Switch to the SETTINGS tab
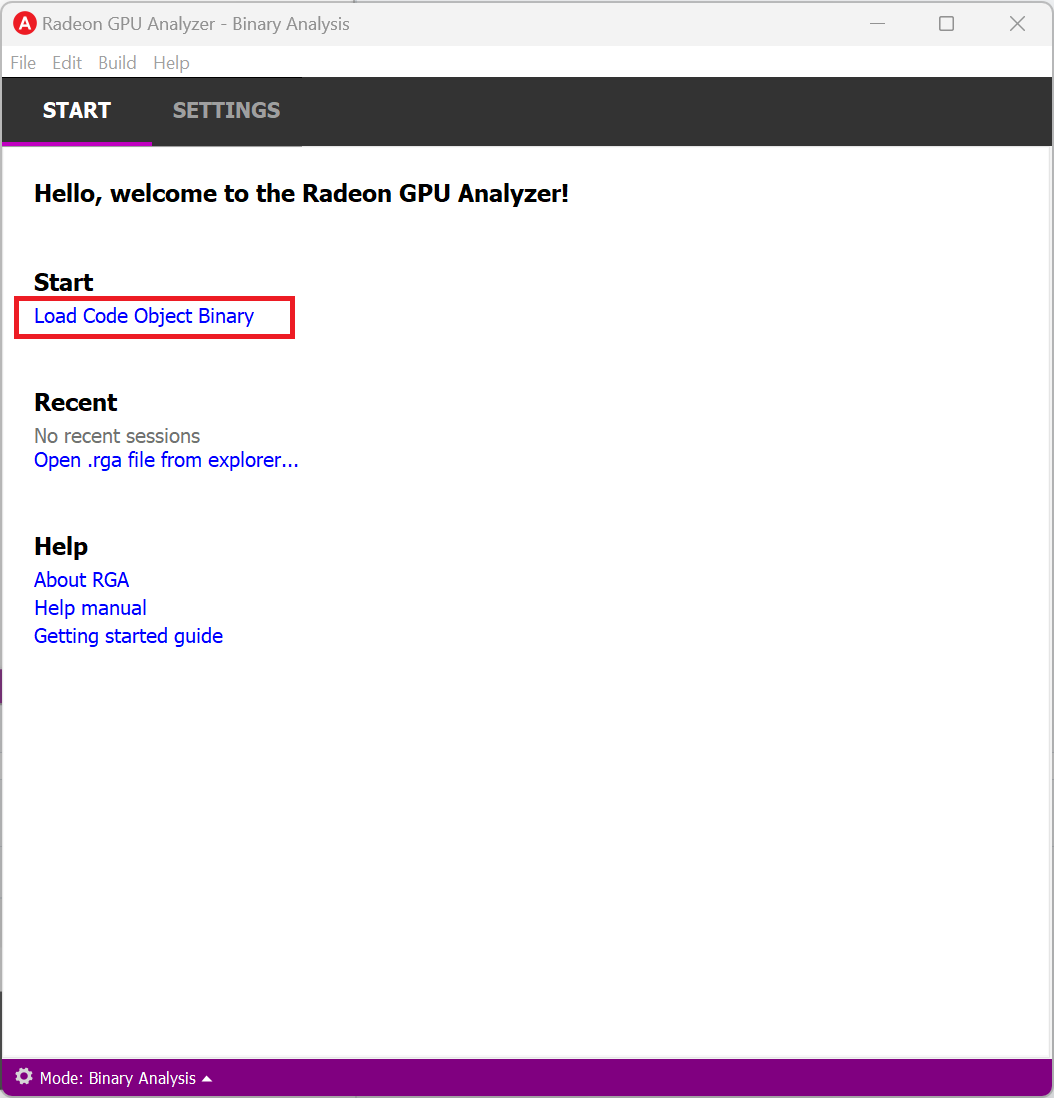This screenshot has height=1098, width=1054. point(226,111)
